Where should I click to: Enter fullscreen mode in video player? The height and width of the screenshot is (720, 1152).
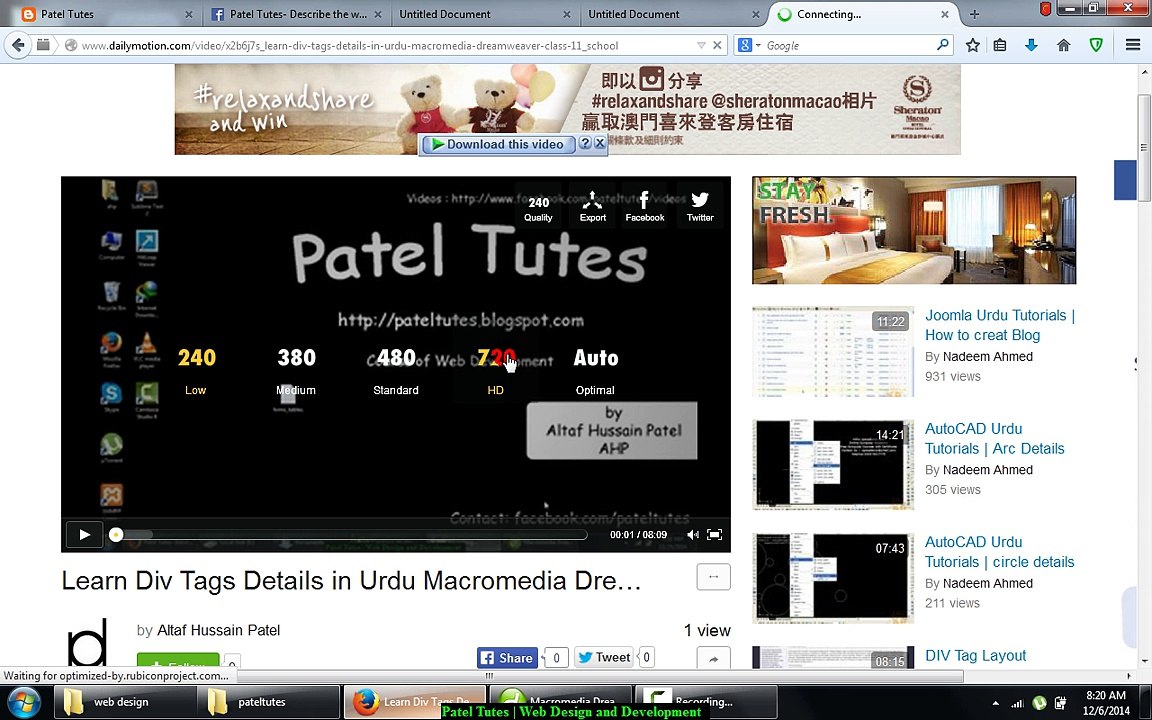pos(714,535)
